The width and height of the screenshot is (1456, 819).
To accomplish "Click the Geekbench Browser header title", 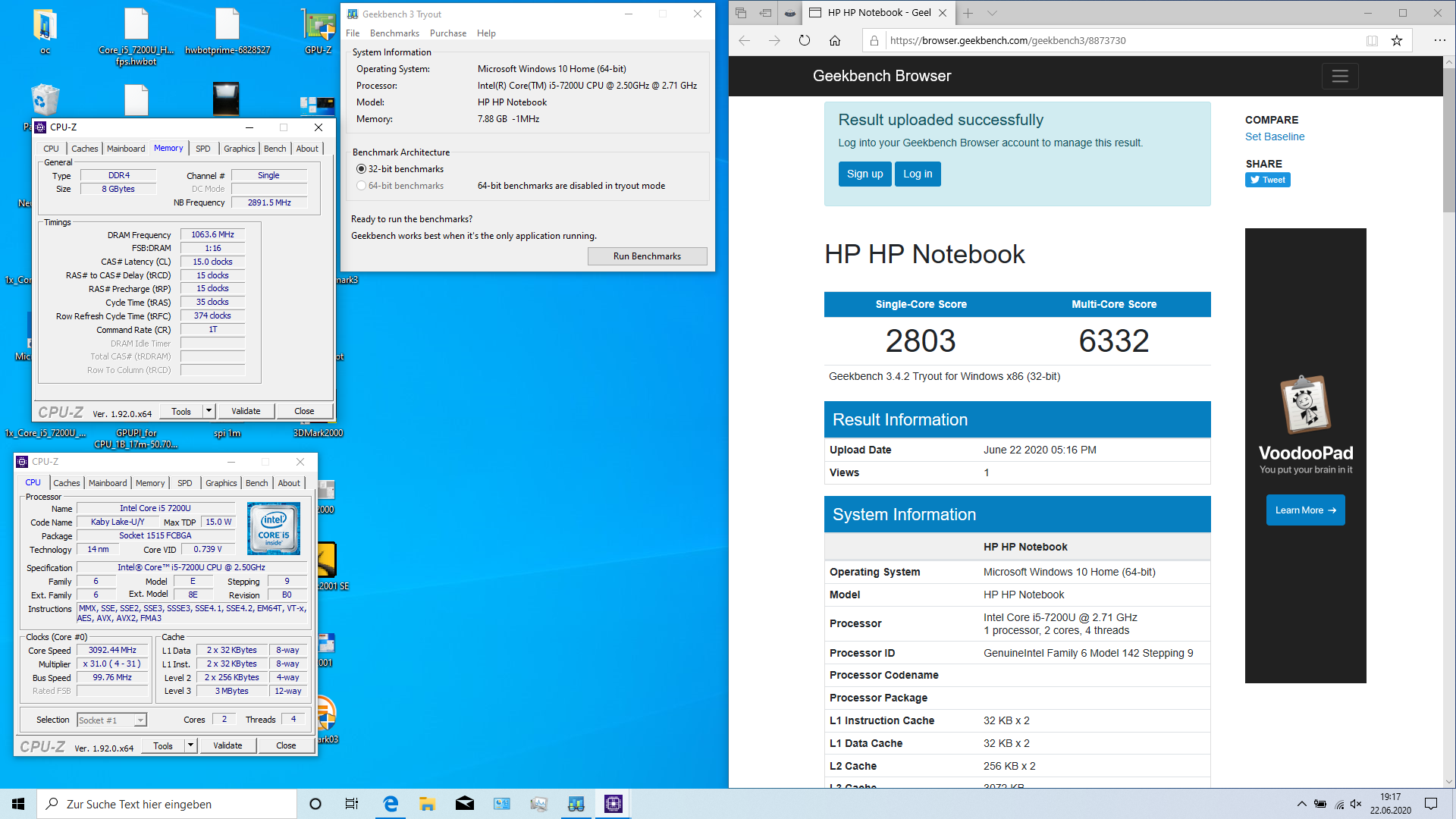I will pos(881,76).
